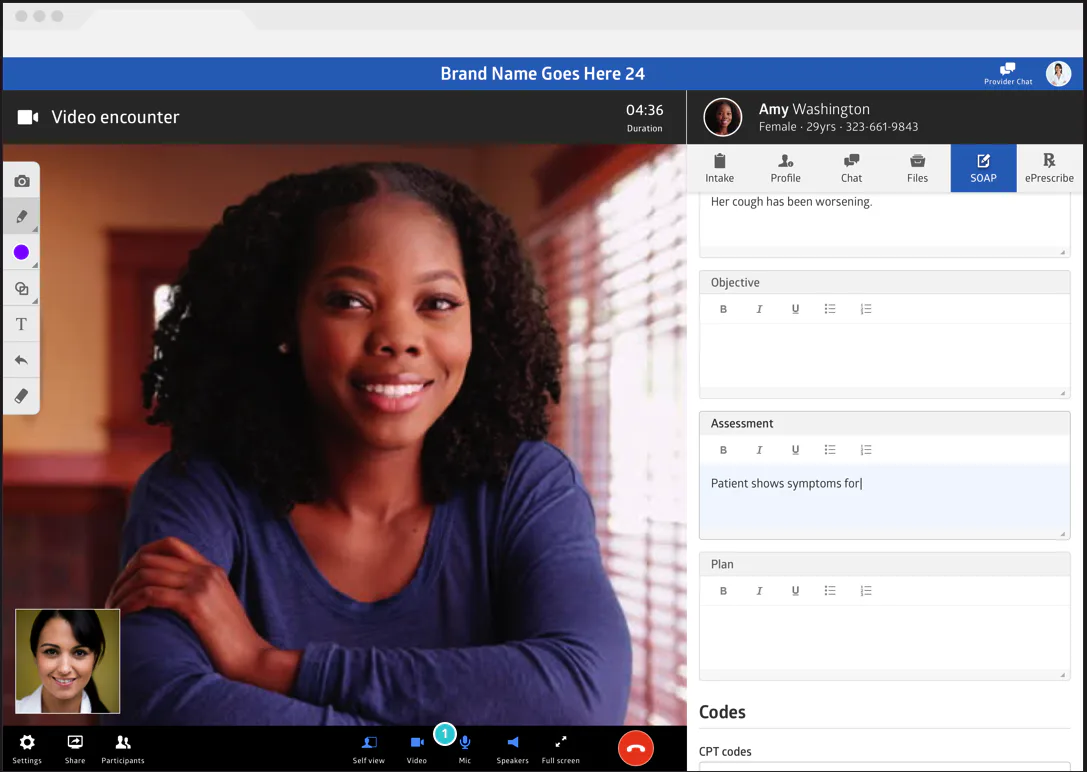Open the purple color picker swatch

pos(21,252)
